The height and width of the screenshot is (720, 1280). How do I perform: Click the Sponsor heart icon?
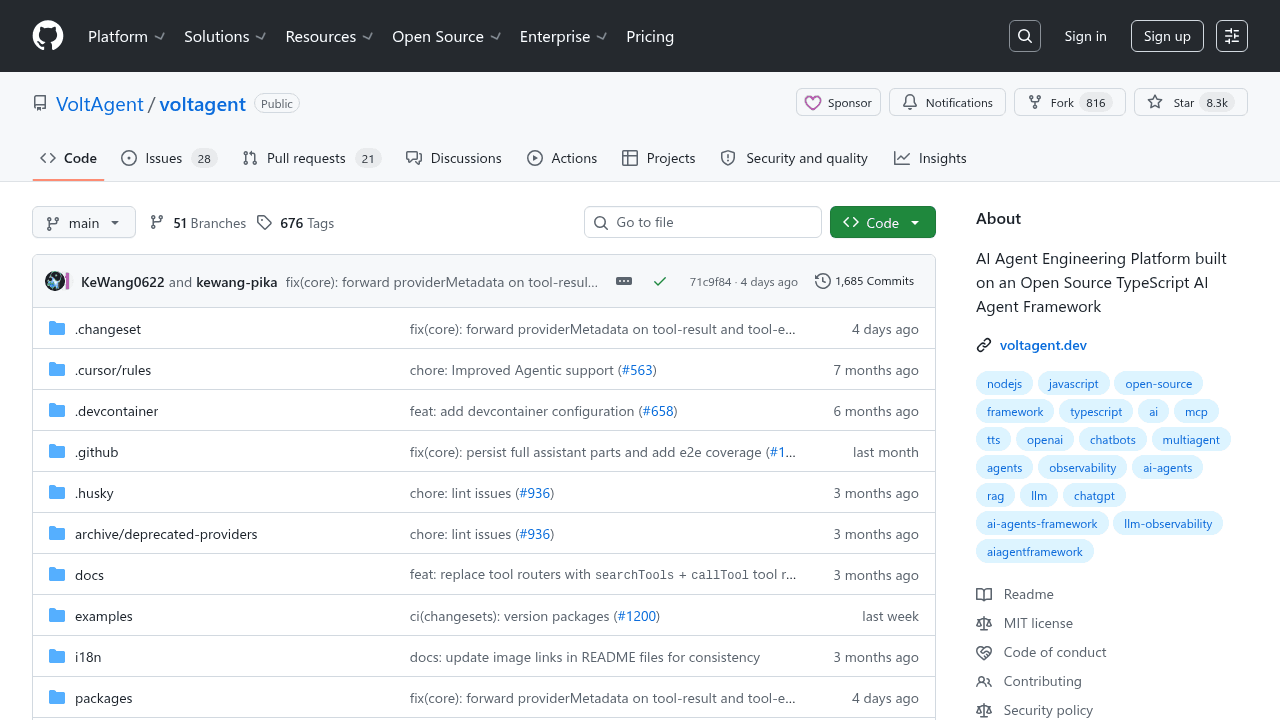pyautogui.click(x=813, y=102)
